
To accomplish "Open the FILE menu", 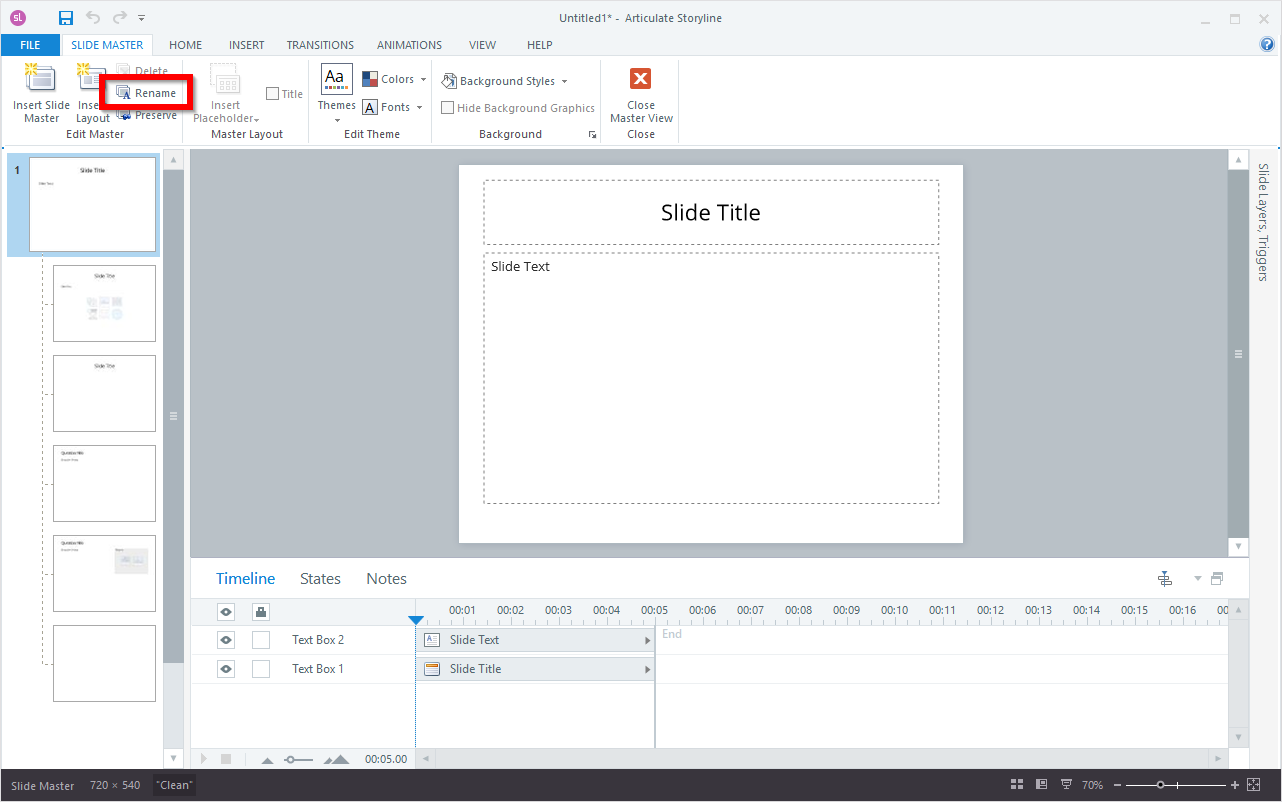I will [x=30, y=45].
